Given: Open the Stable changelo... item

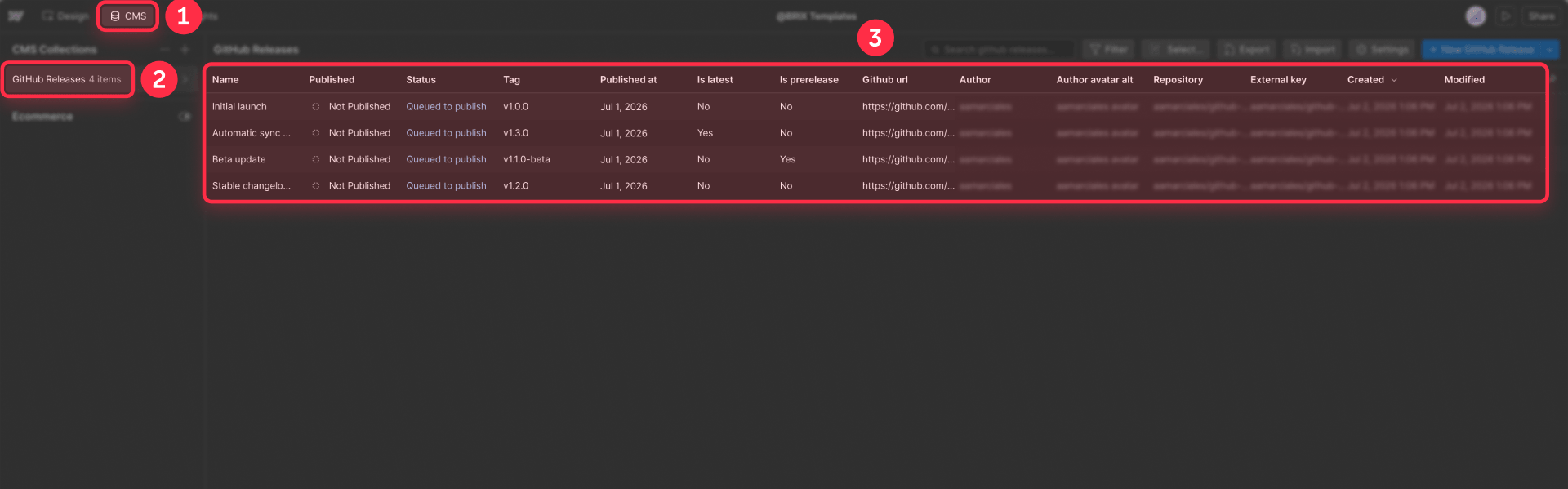Looking at the screenshot, I should [251, 186].
